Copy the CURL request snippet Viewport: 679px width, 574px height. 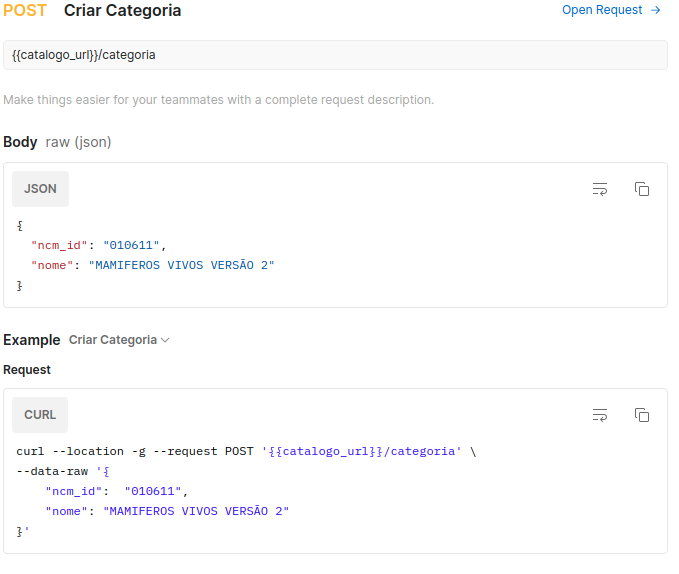642,415
